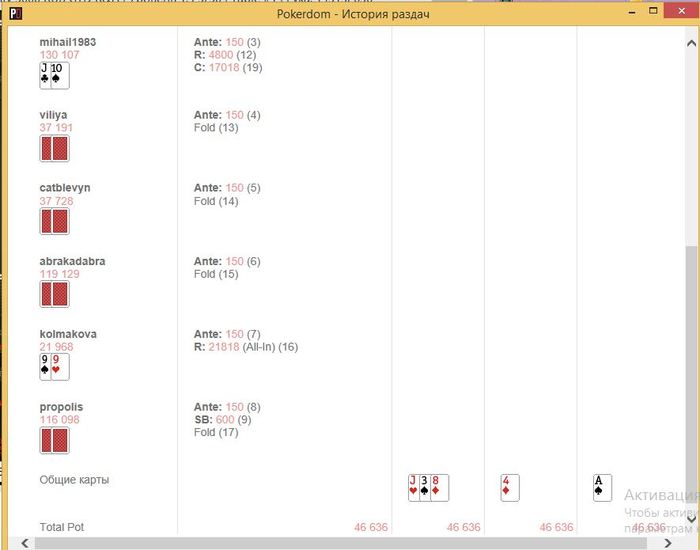The width and height of the screenshot is (700, 550).
Task: Maximize the Pokerdom history window
Action: 653,11
